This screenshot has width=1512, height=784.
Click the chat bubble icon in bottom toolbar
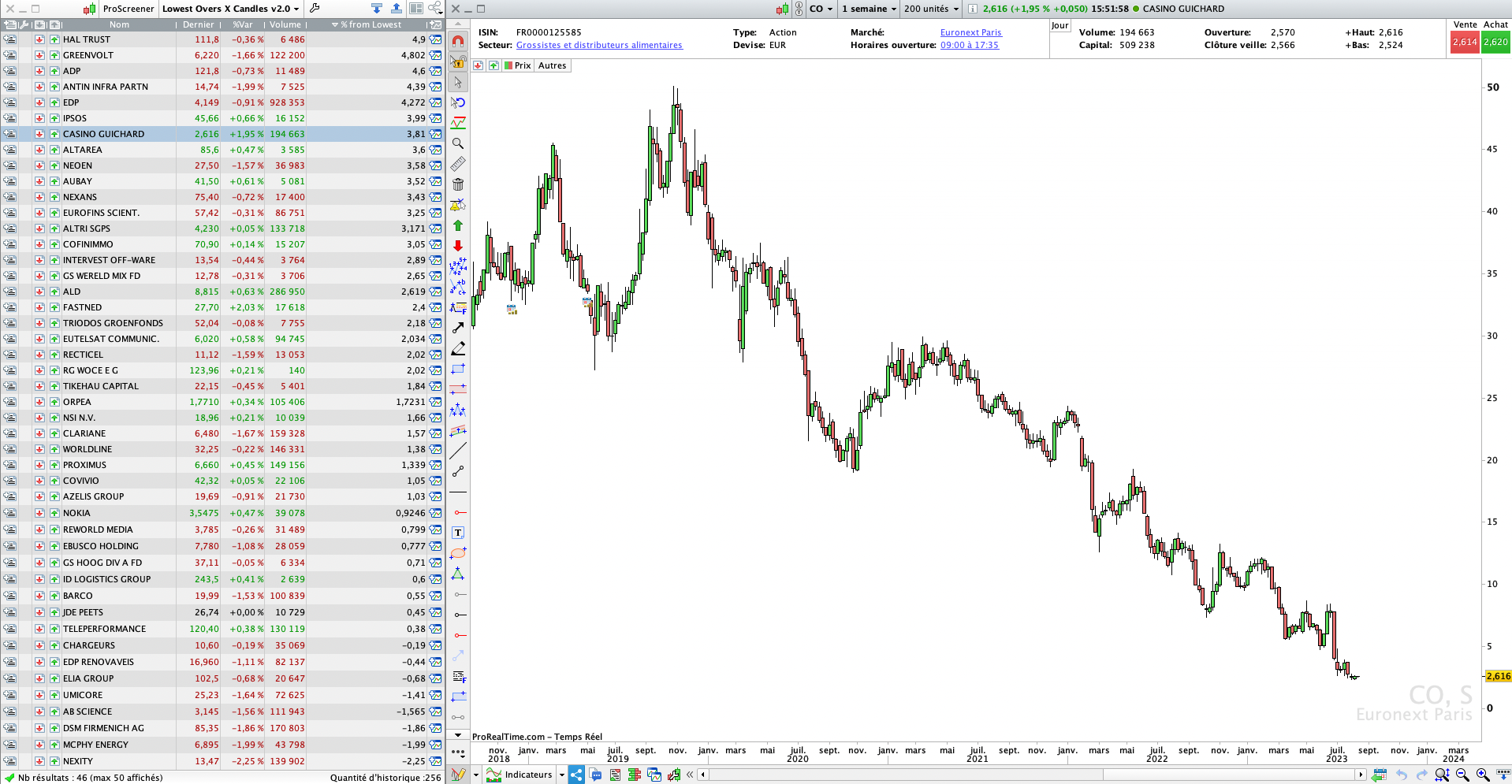coord(596,775)
